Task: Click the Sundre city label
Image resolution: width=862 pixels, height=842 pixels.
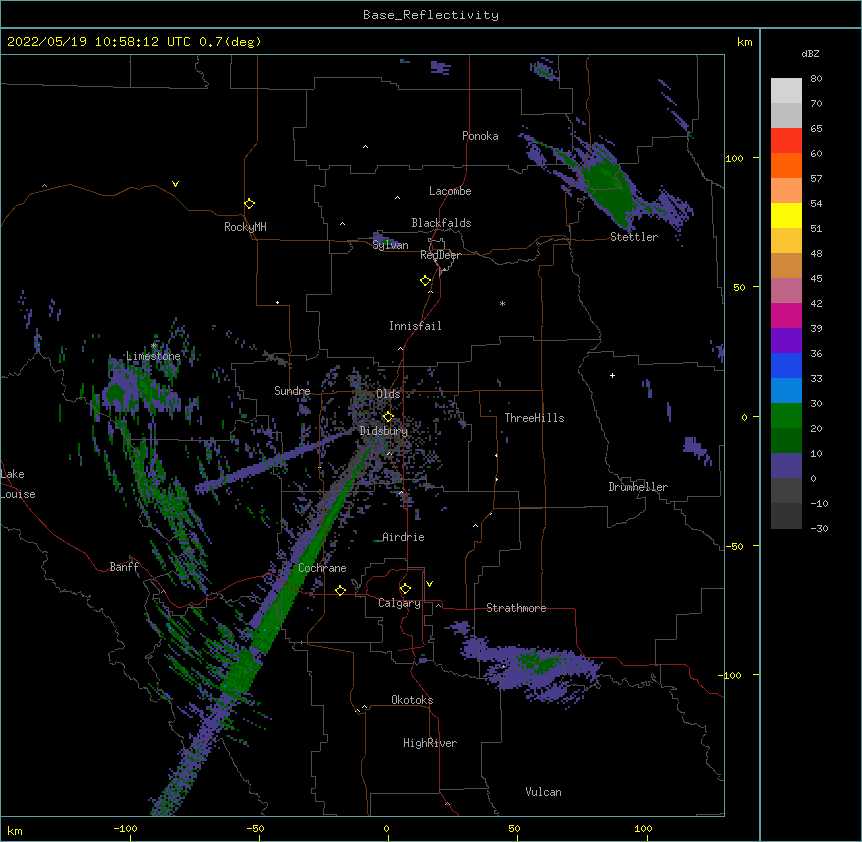Action: [x=292, y=391]
